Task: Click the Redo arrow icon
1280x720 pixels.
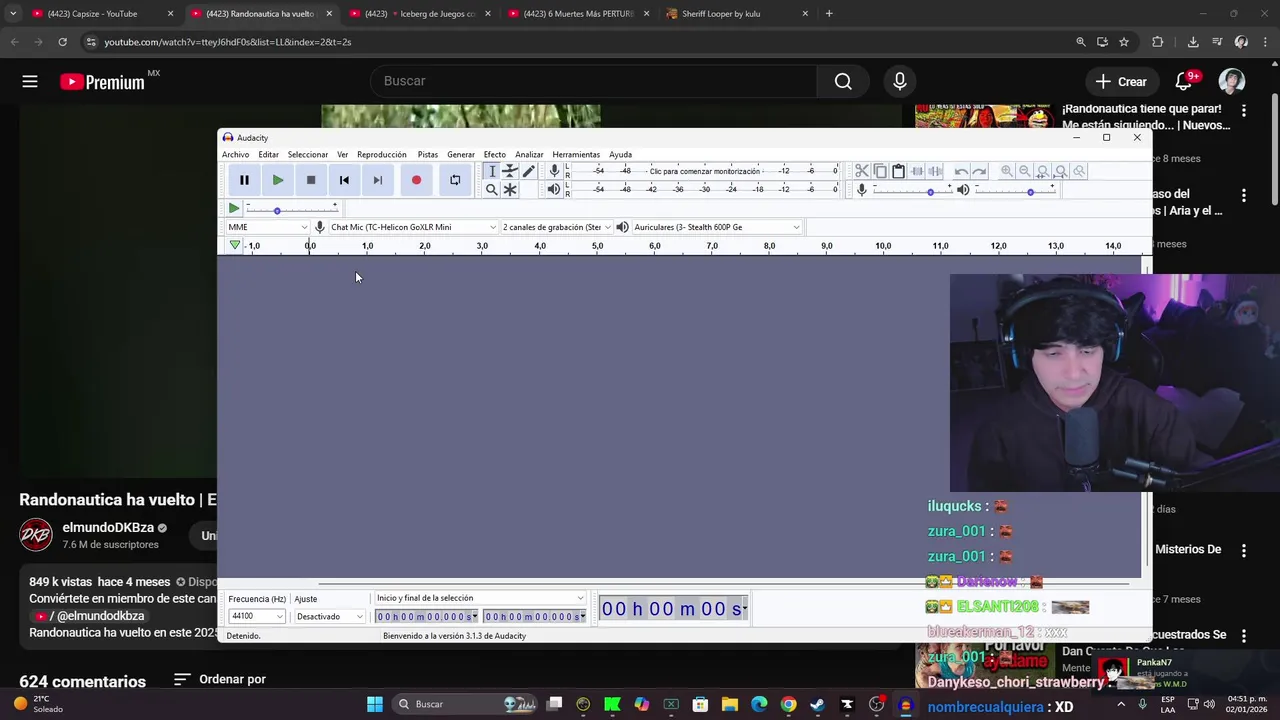Action: [x=979, y=171]
